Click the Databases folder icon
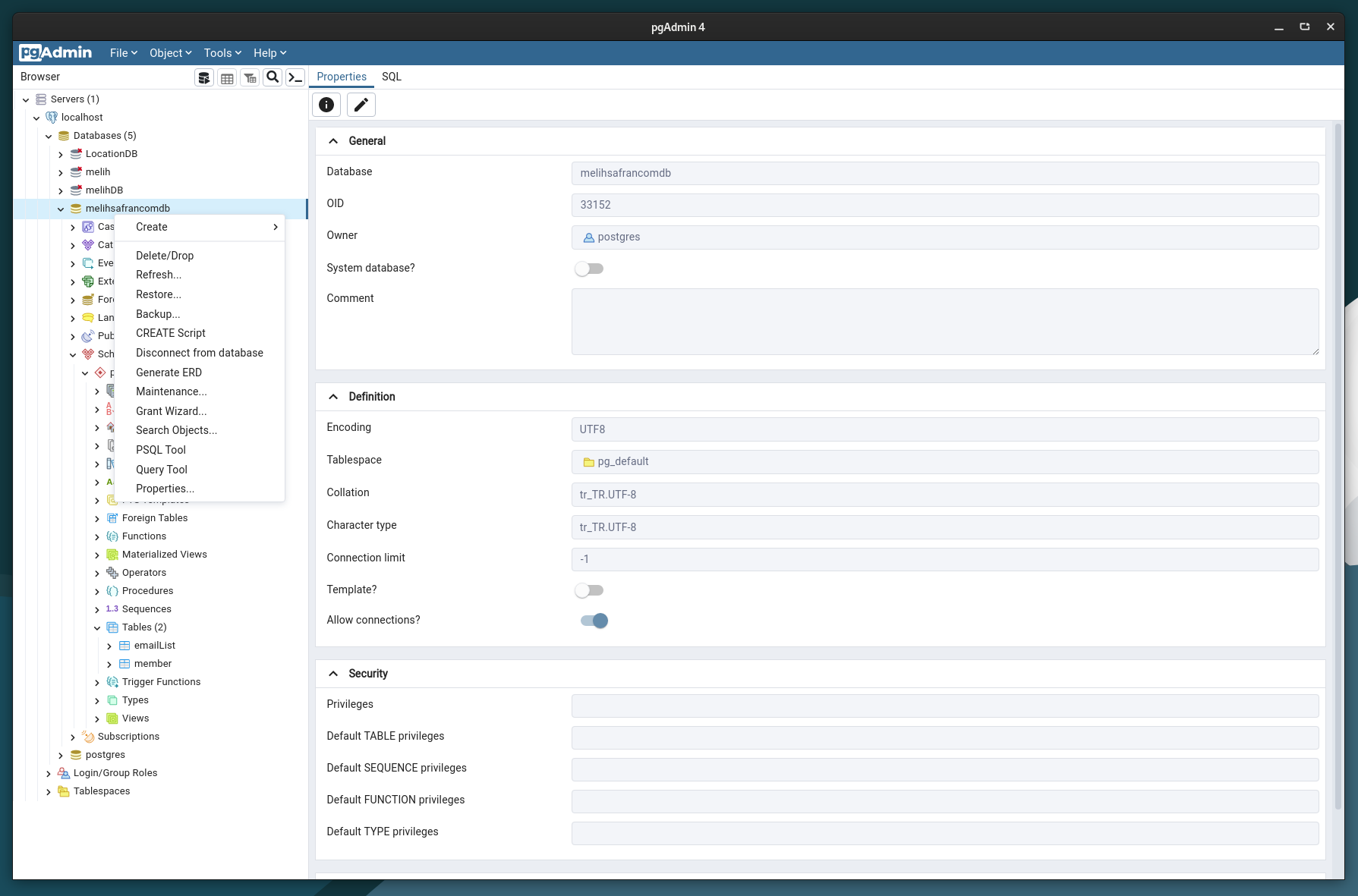Image resolution: width=1358 pixels, height=896 pixels. point(64,136)
